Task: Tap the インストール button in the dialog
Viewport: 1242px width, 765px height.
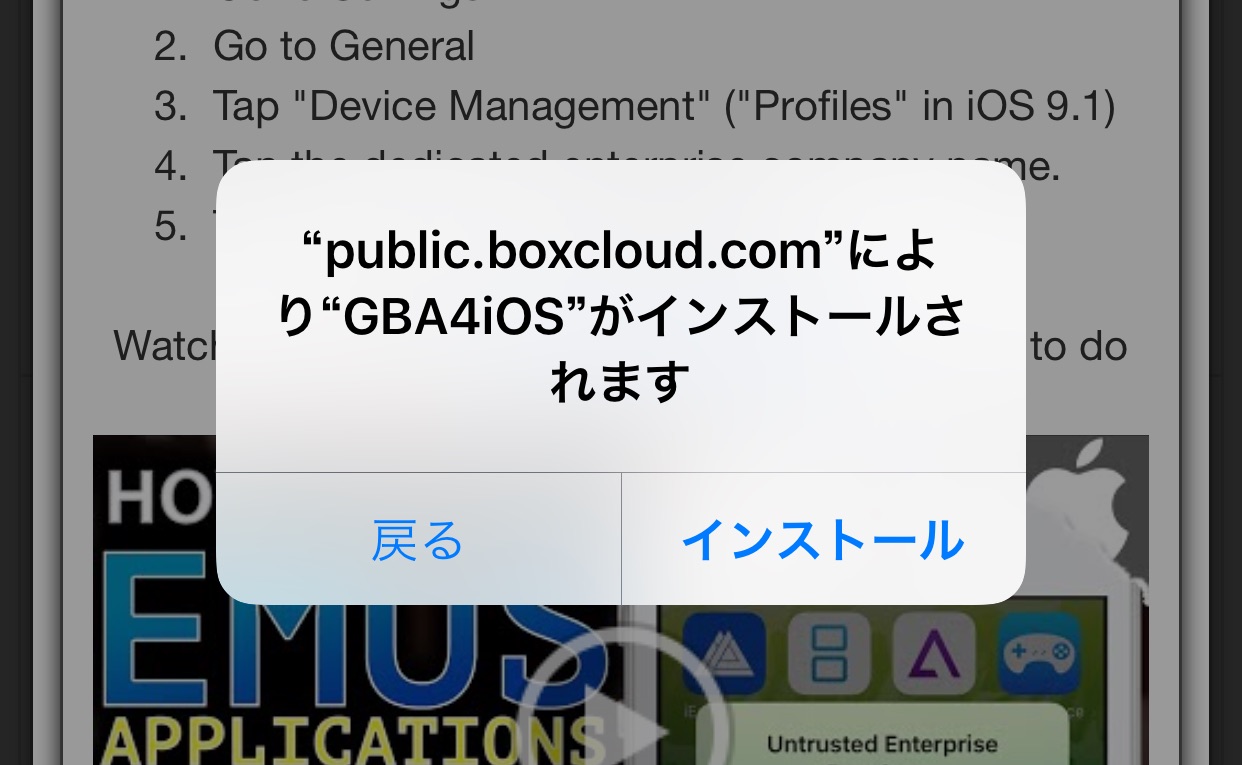Action: point(823,540)
